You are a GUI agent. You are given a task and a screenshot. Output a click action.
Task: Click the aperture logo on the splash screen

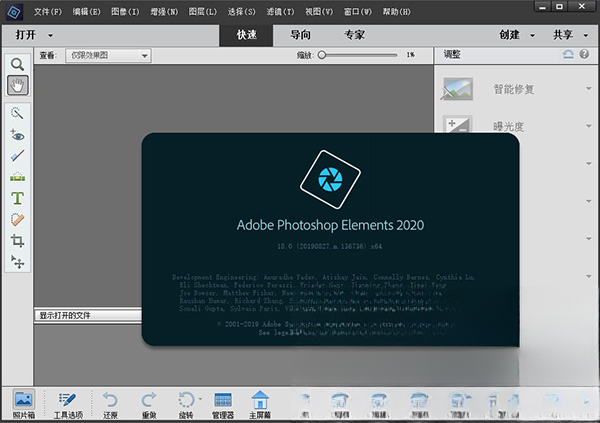(330, 179)
